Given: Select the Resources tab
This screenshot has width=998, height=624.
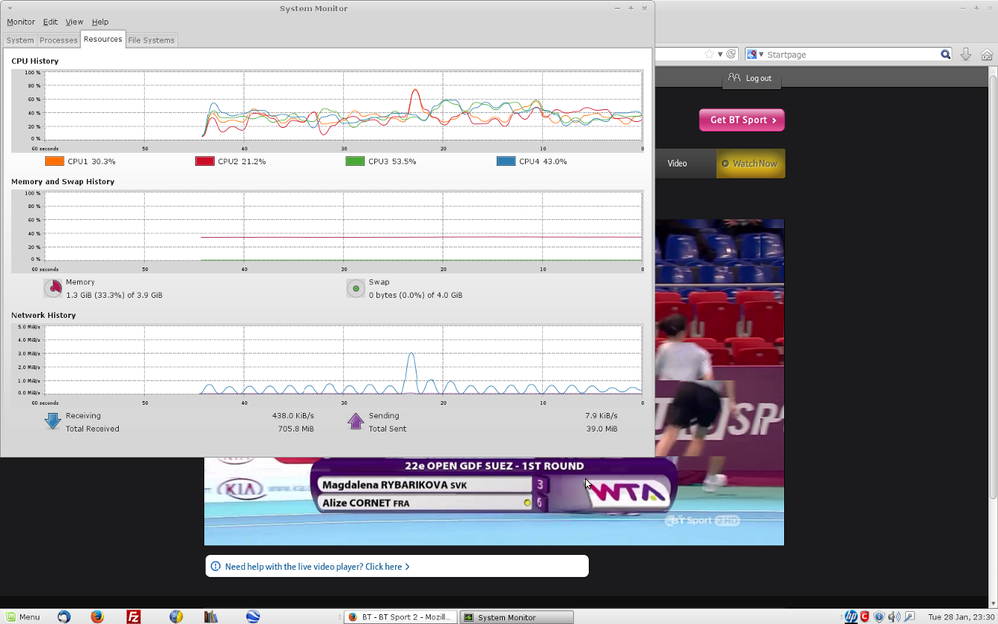Looking at the screenshot, I should click(x=102, y=39).
